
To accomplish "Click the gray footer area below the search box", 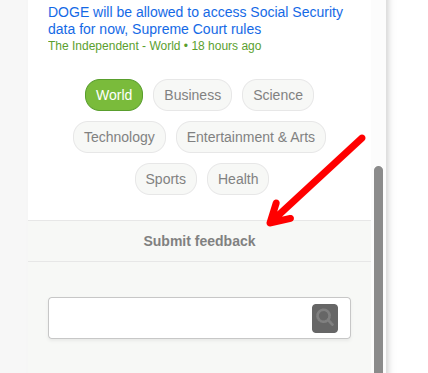I will pos(199,356).
